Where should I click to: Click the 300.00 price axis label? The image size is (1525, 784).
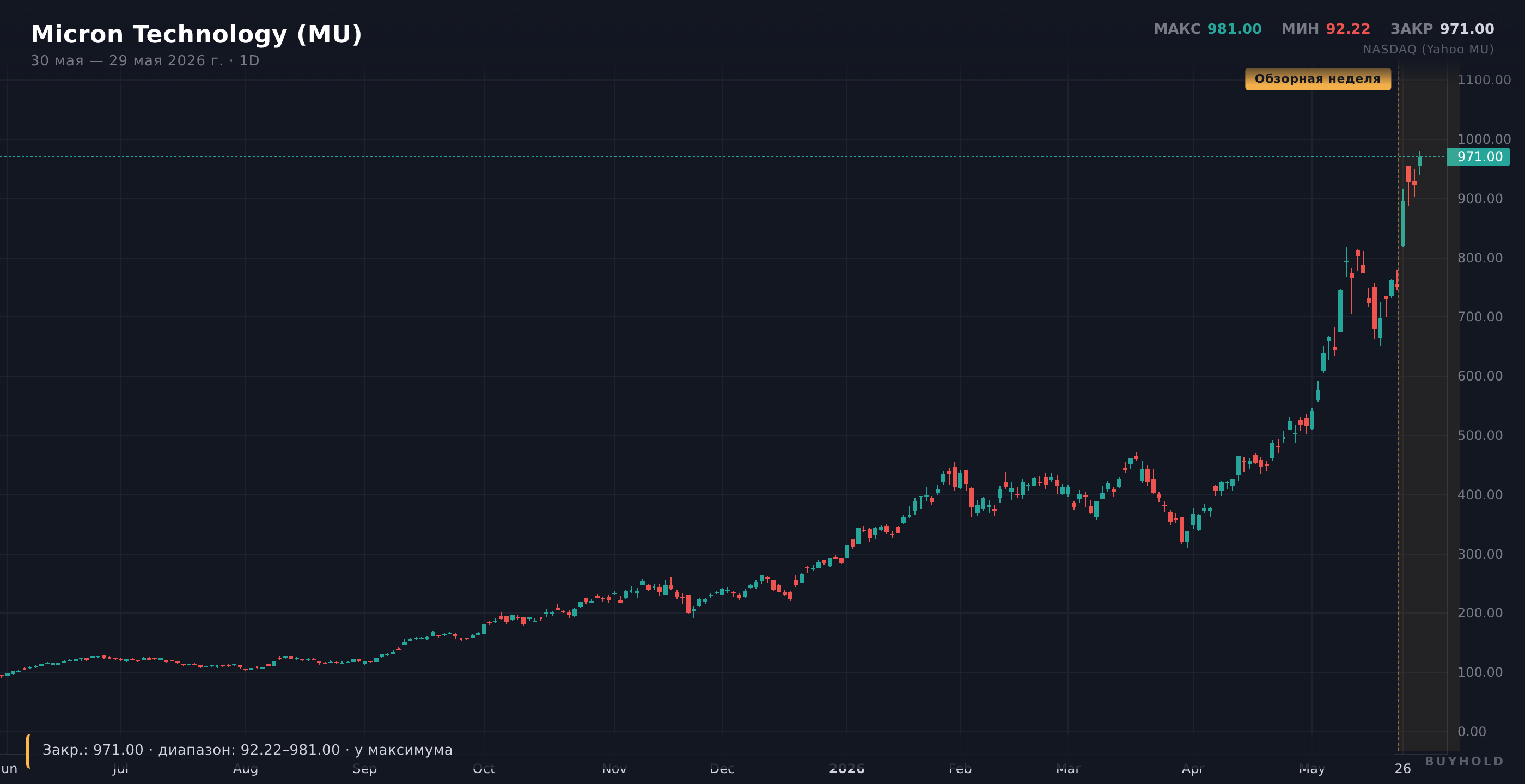[x=1480, y=554]
